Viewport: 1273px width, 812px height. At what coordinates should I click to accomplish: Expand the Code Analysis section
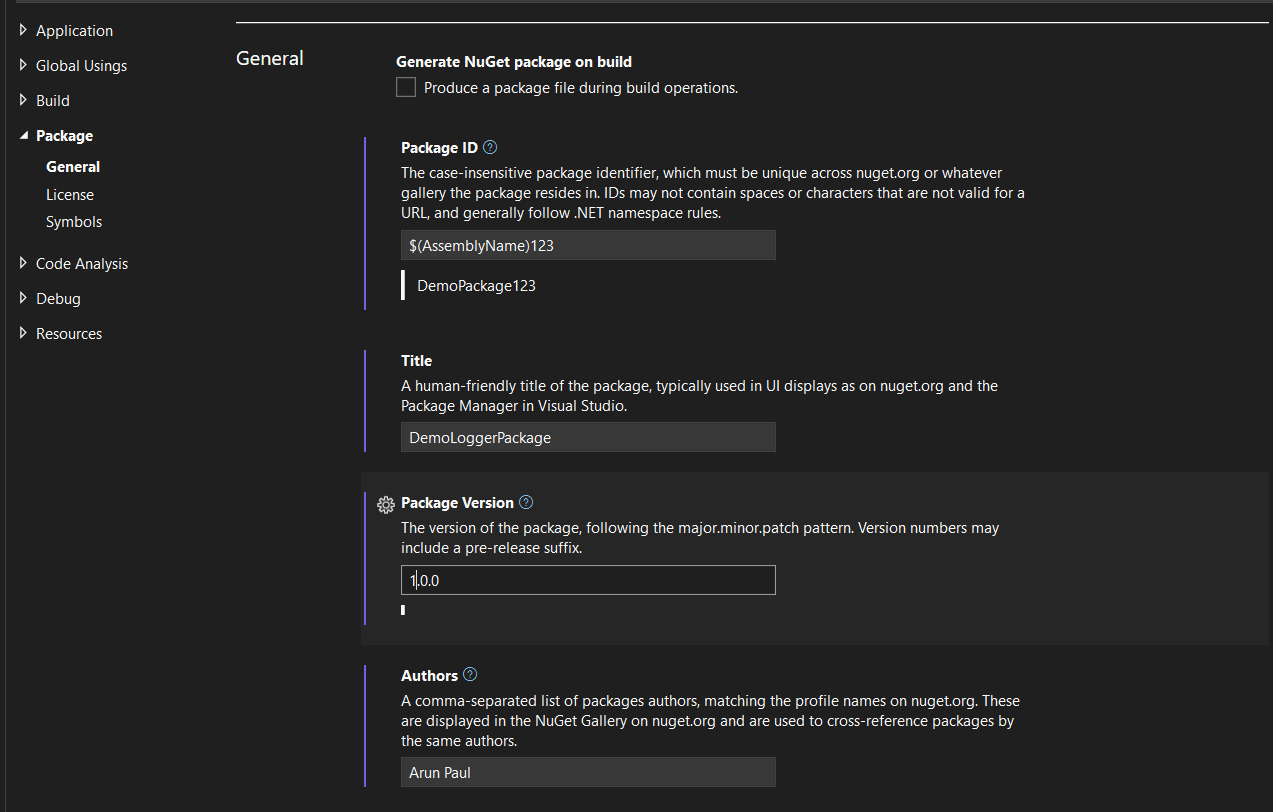24,264
